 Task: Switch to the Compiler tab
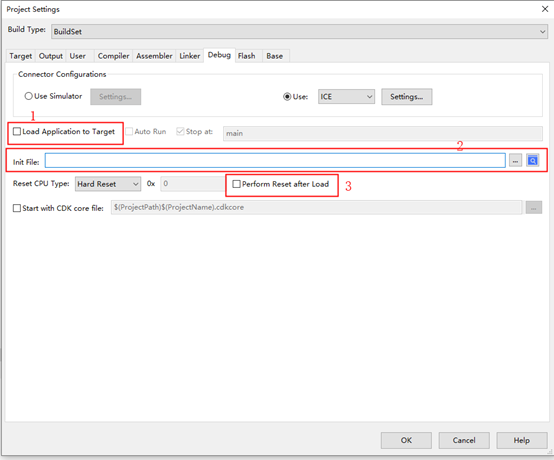point(113,56)
